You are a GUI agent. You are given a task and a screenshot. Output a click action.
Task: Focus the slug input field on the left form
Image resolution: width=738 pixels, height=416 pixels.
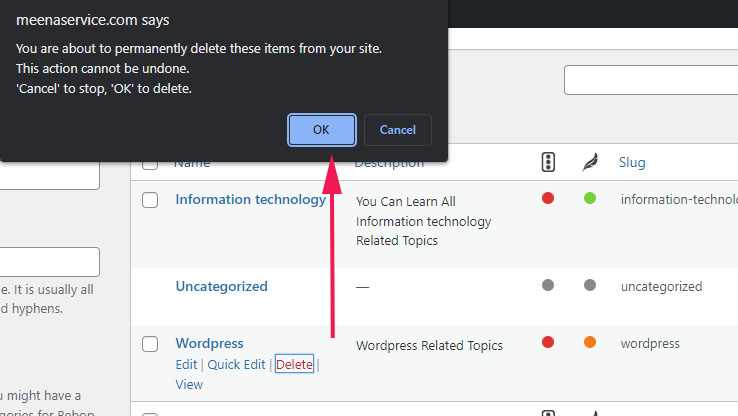[49, 262]
